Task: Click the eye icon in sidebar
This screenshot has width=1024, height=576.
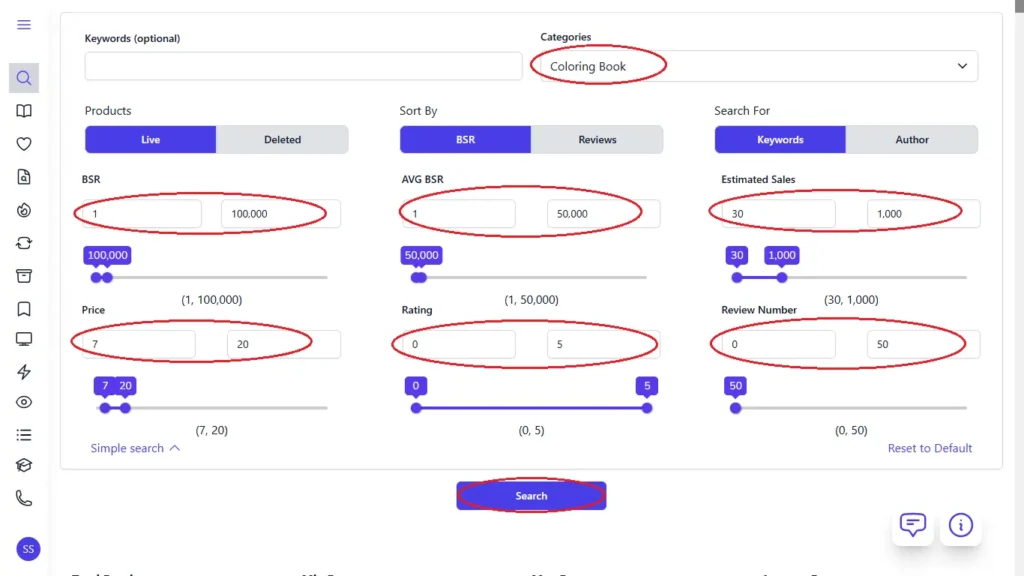Action: coord(24,402)
